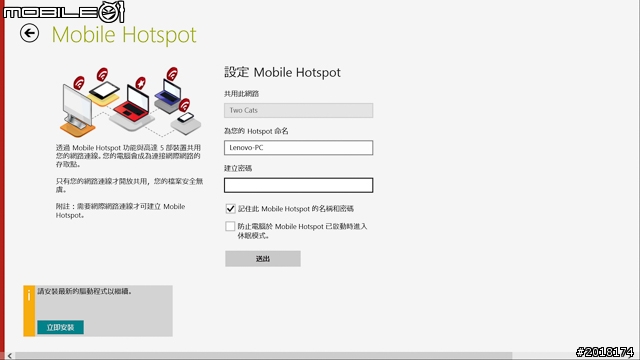
Task: Click the 立即安裝 install now button
Action: click(60, 327)
